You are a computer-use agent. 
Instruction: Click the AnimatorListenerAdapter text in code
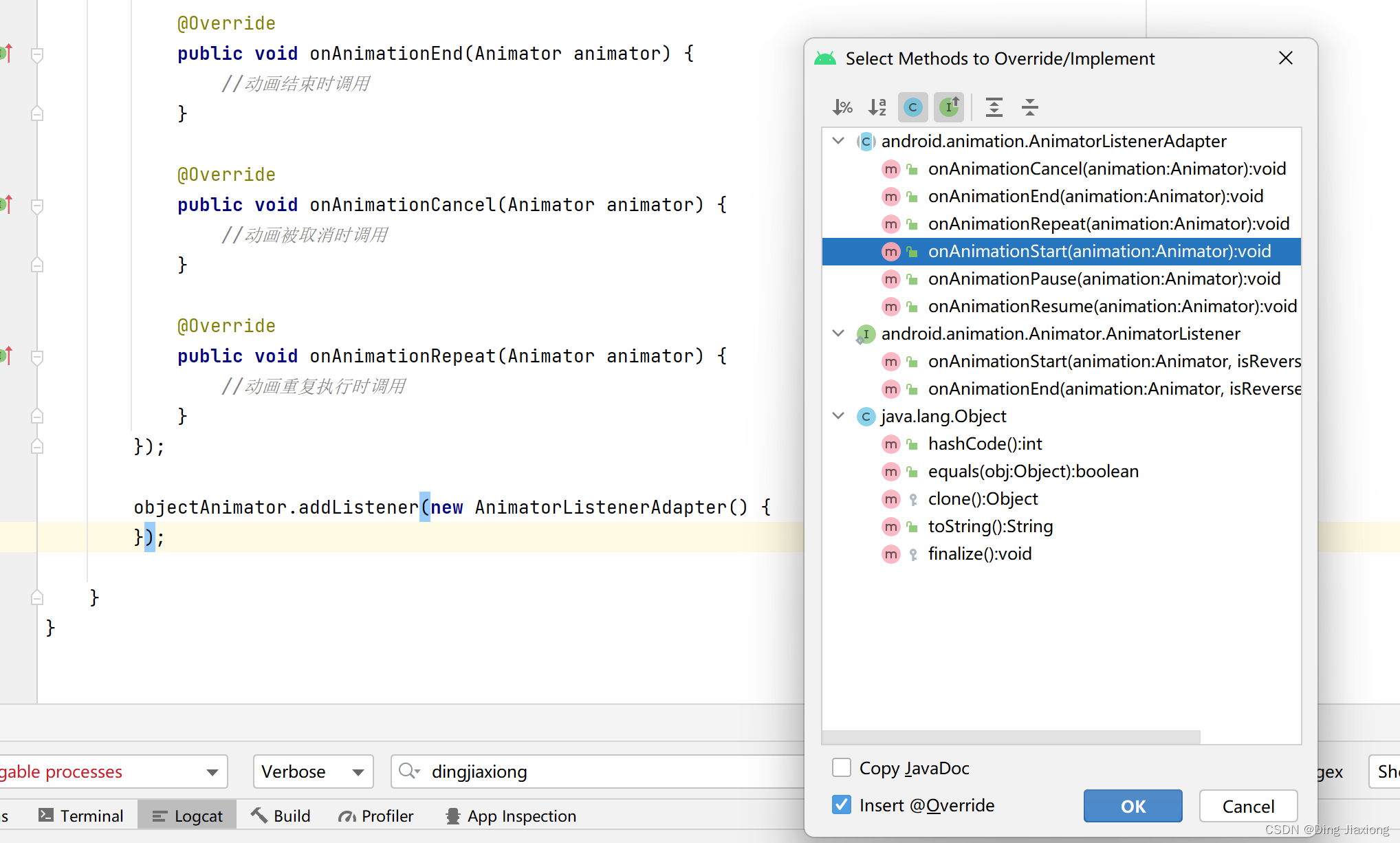tap(600, 507)
